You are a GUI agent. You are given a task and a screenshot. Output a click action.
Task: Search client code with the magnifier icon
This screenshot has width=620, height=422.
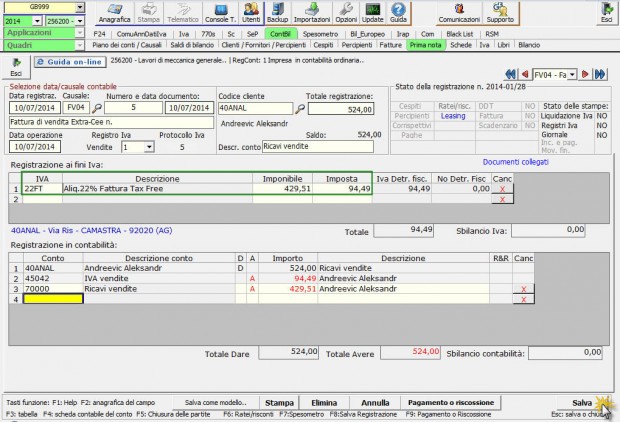[300, 108]
